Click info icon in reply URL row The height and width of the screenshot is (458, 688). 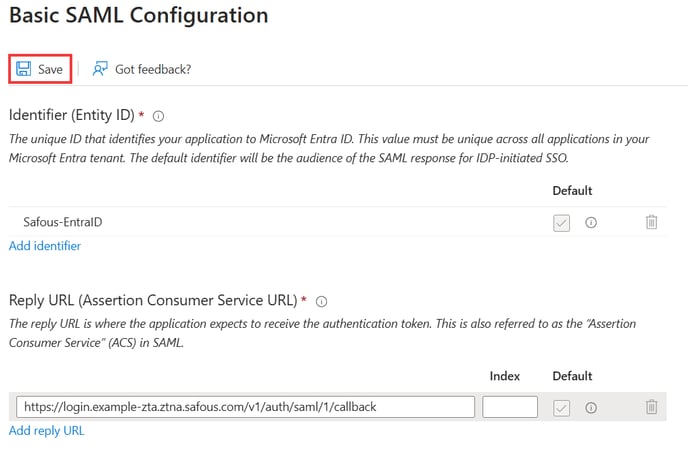pyautogui.click(x=591, y=408)
